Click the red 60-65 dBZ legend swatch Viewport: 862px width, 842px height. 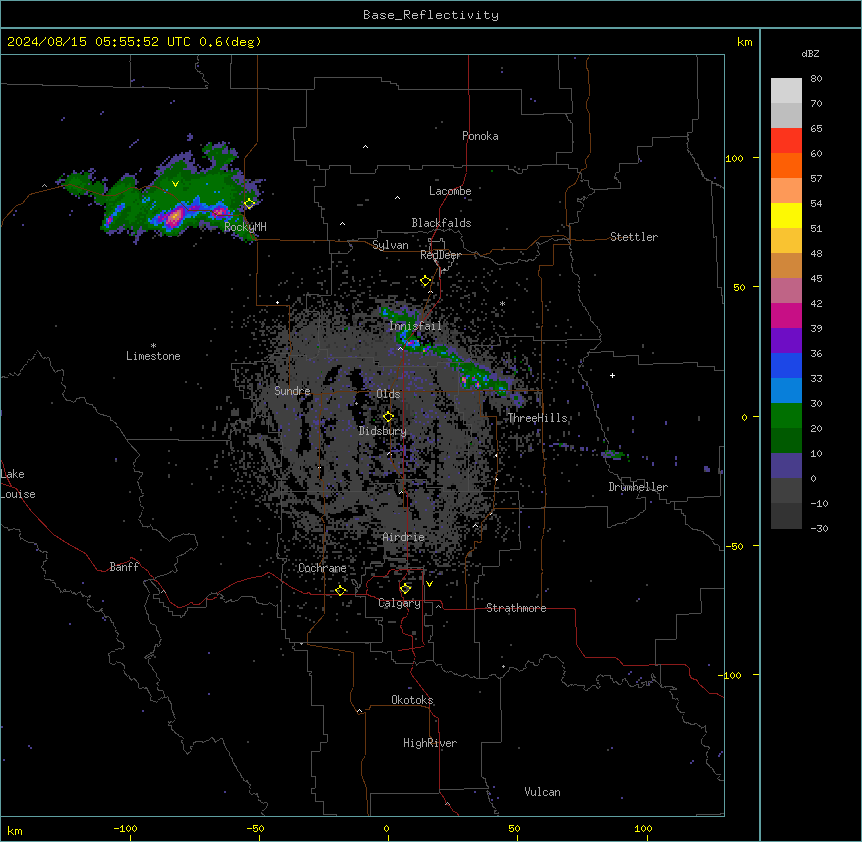(x=786, y=140)
